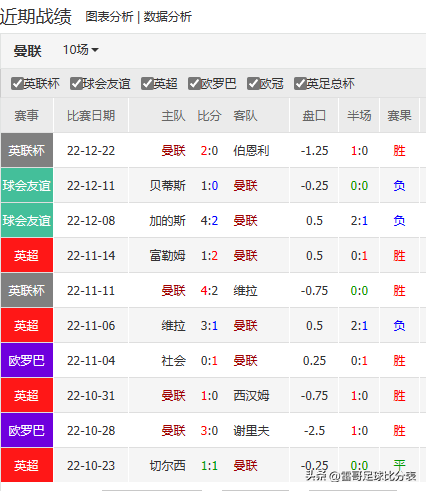Click the 4:2 score in the 加的斯 row

click(x=209, y=221)
